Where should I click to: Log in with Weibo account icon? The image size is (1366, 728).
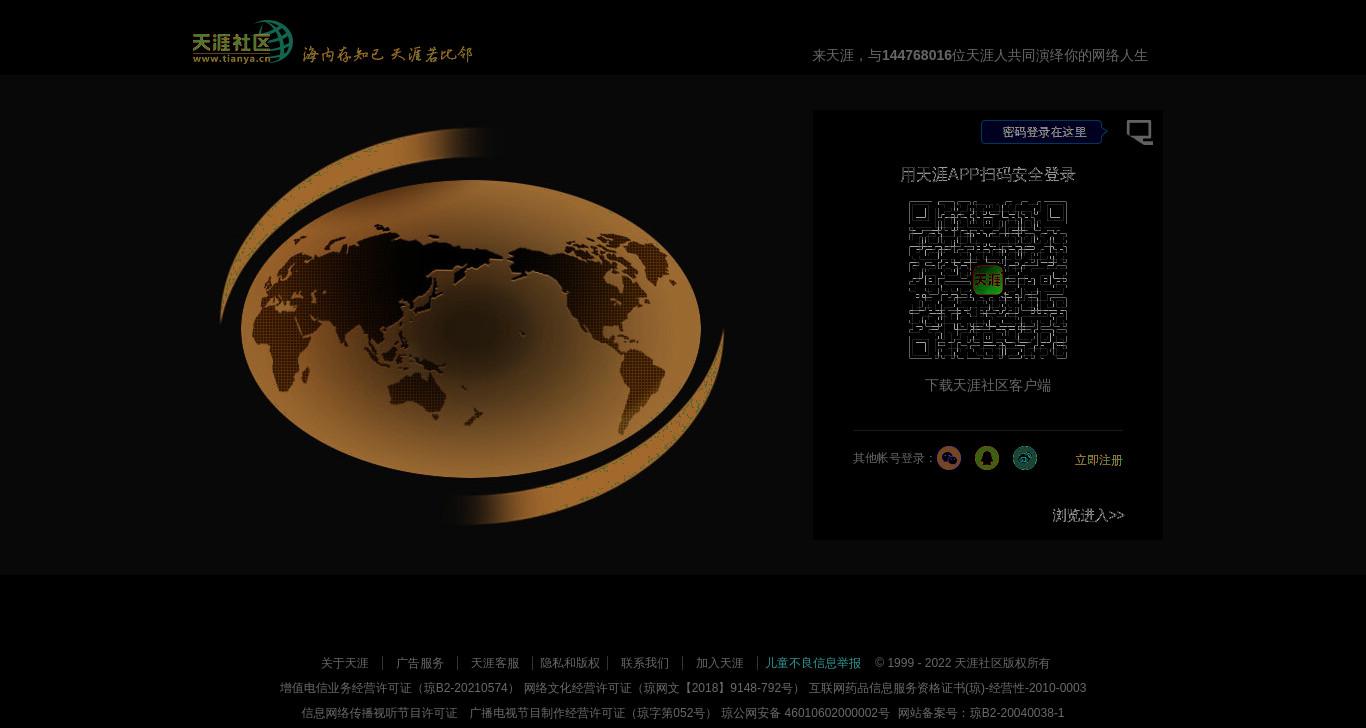tap(1025, 458)
